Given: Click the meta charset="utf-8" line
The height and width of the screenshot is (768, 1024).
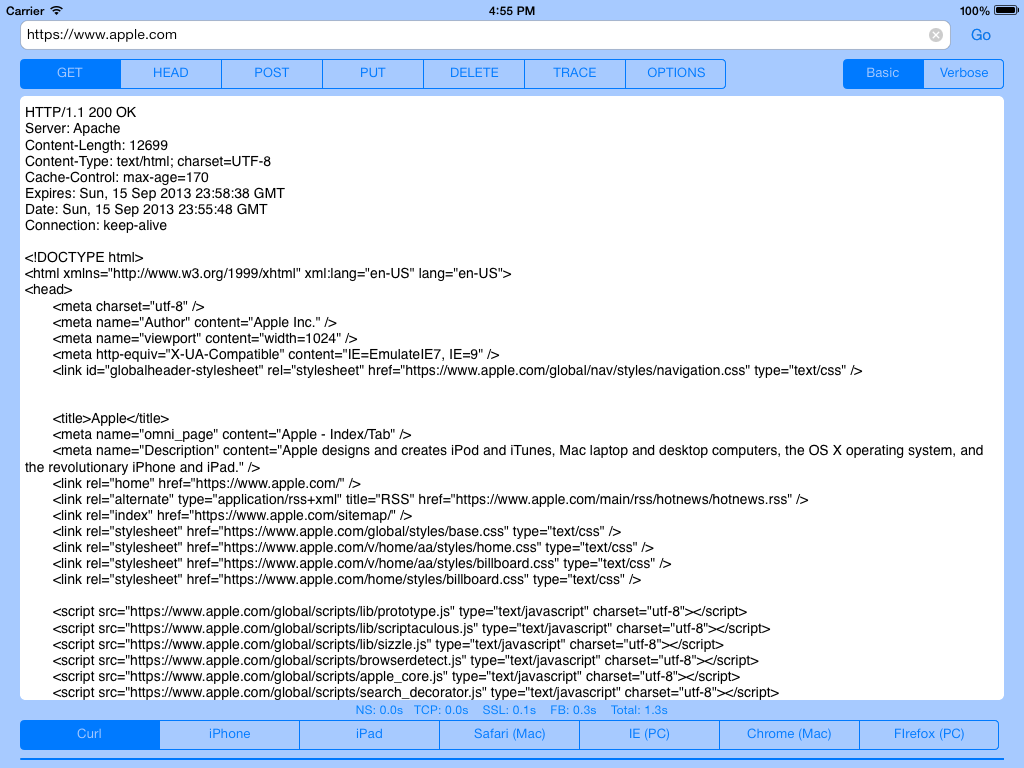Looking at the screenshot, I should [x=129, y=306].
